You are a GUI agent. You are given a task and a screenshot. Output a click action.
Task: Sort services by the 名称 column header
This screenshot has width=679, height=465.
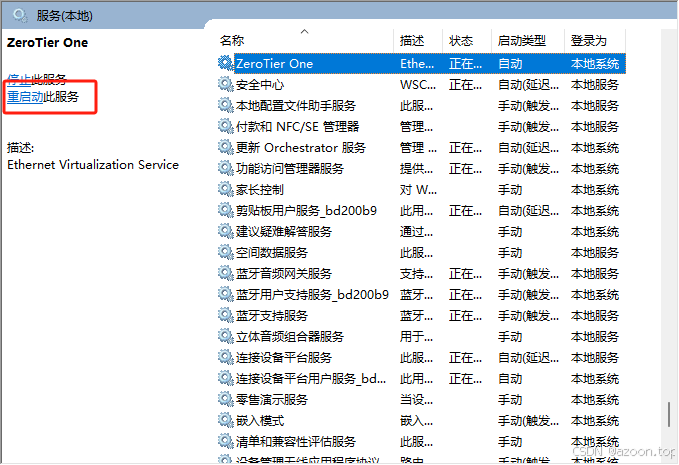(232, 41)
